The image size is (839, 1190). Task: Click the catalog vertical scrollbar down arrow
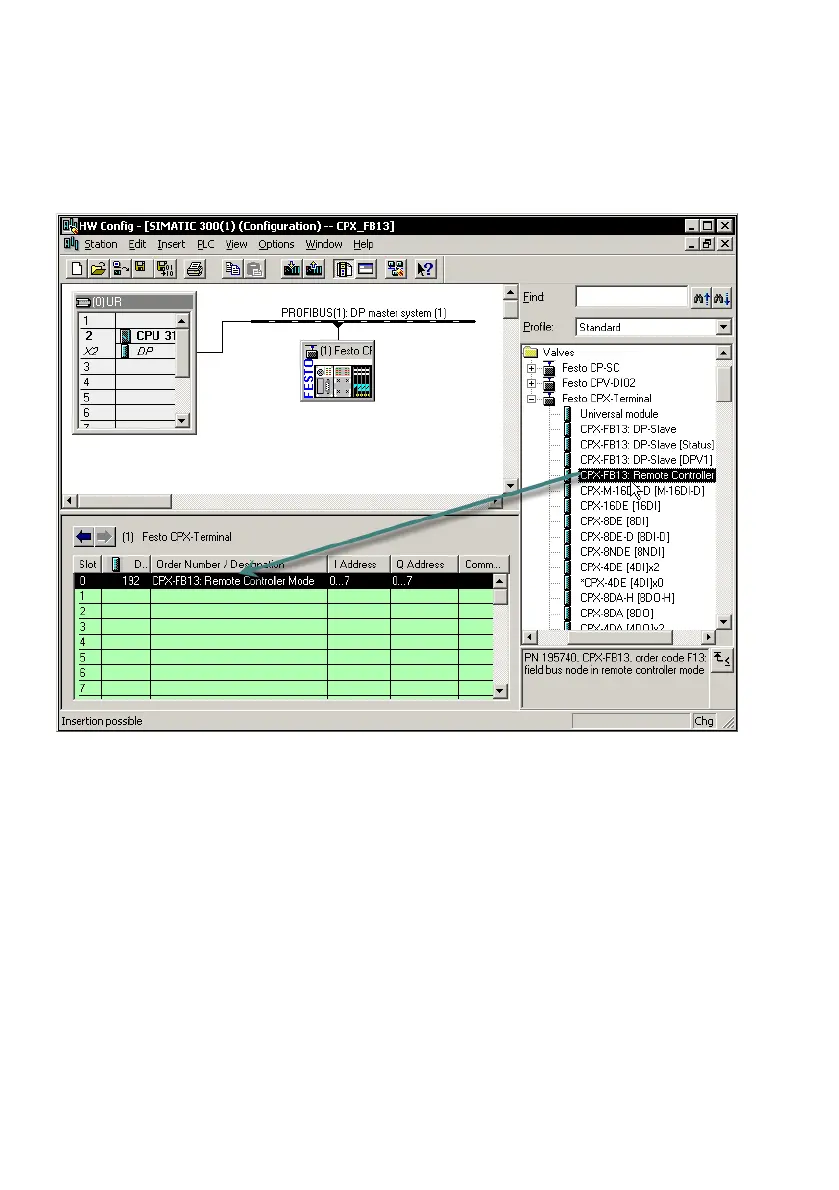(x=724, y=622)
